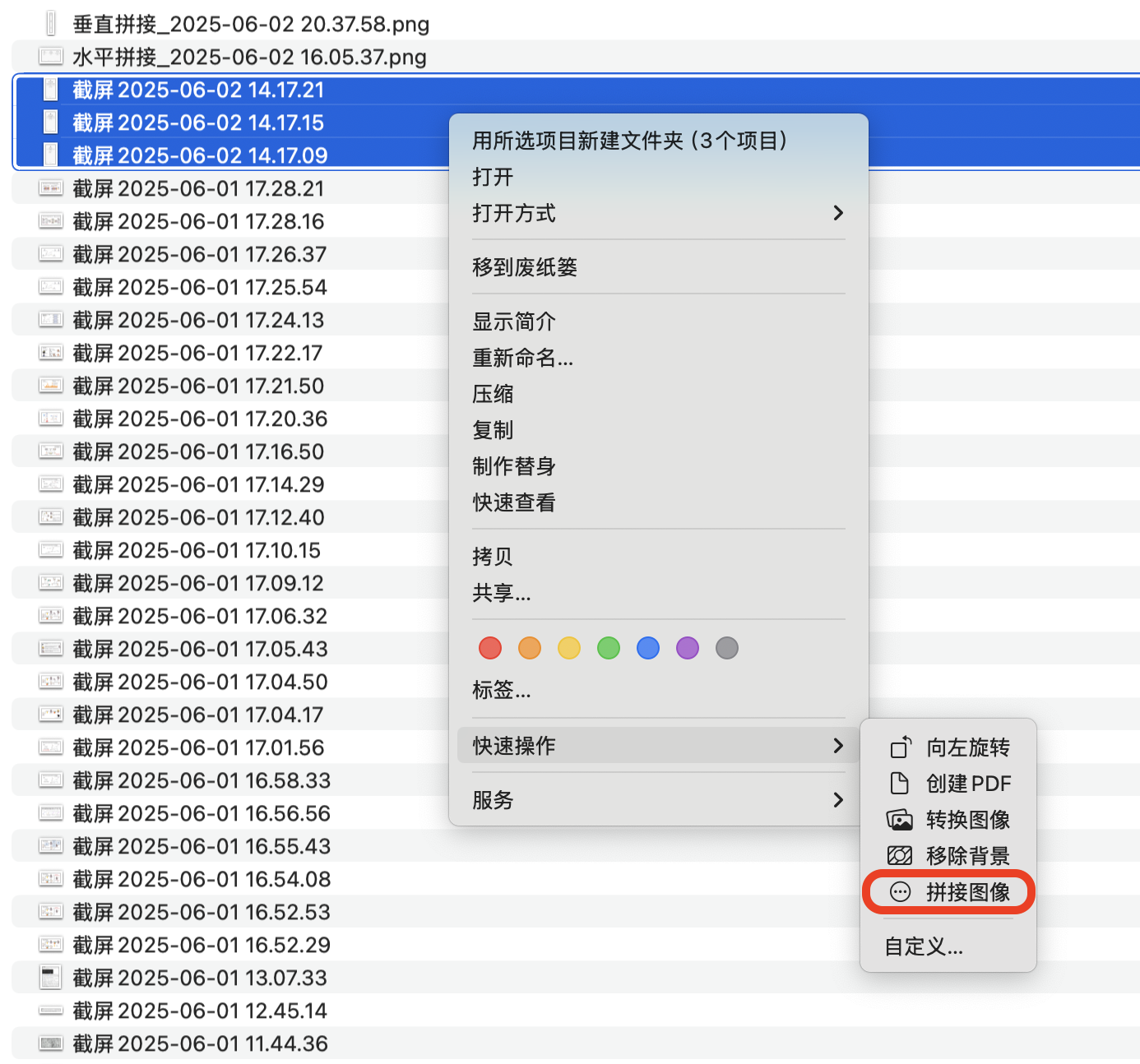1140x1064 pixels.
Task: Click the Remove Background icon
Action: tap(900, 856)
